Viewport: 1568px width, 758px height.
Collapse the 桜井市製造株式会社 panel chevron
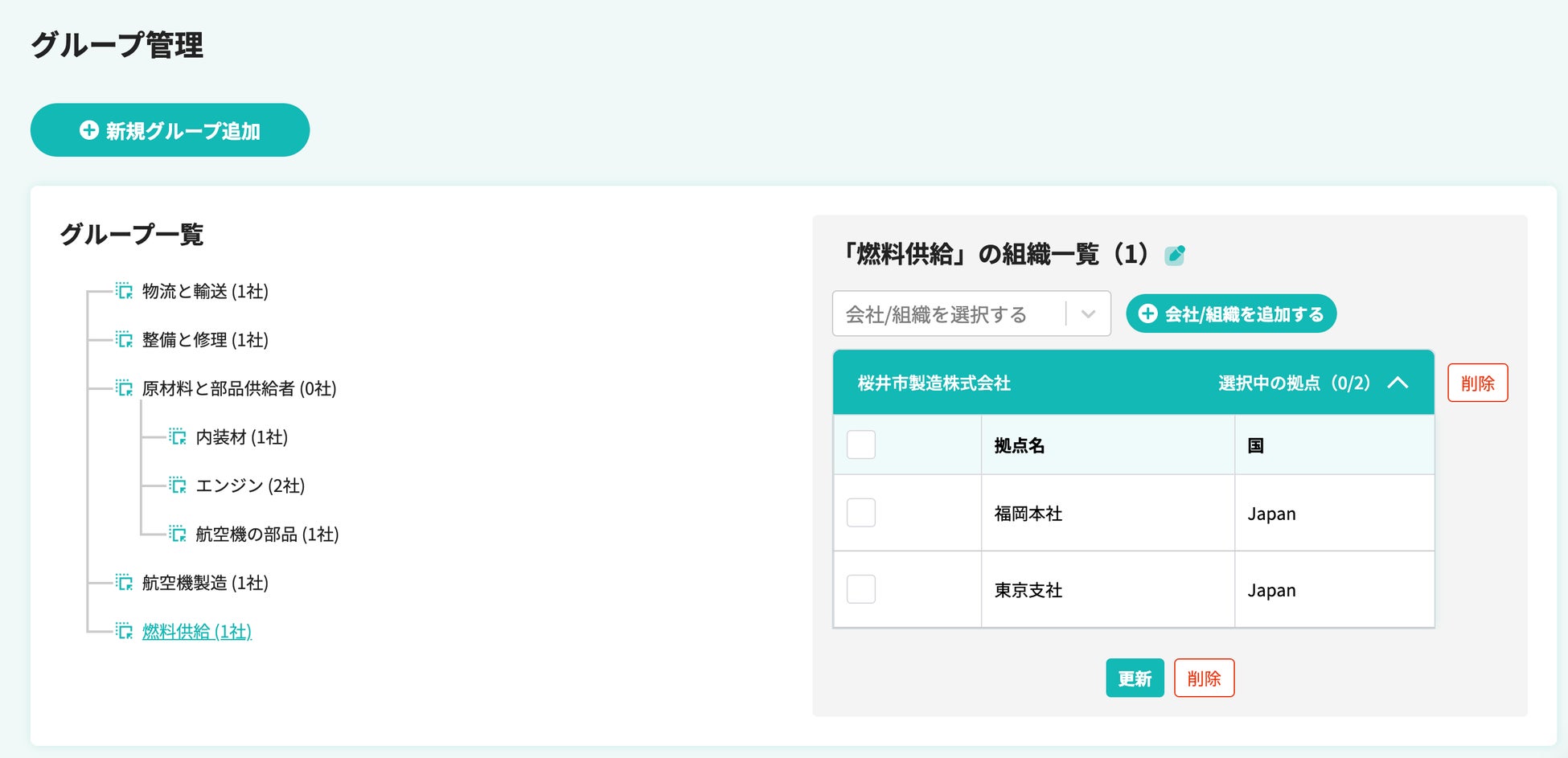point(1398,383)
